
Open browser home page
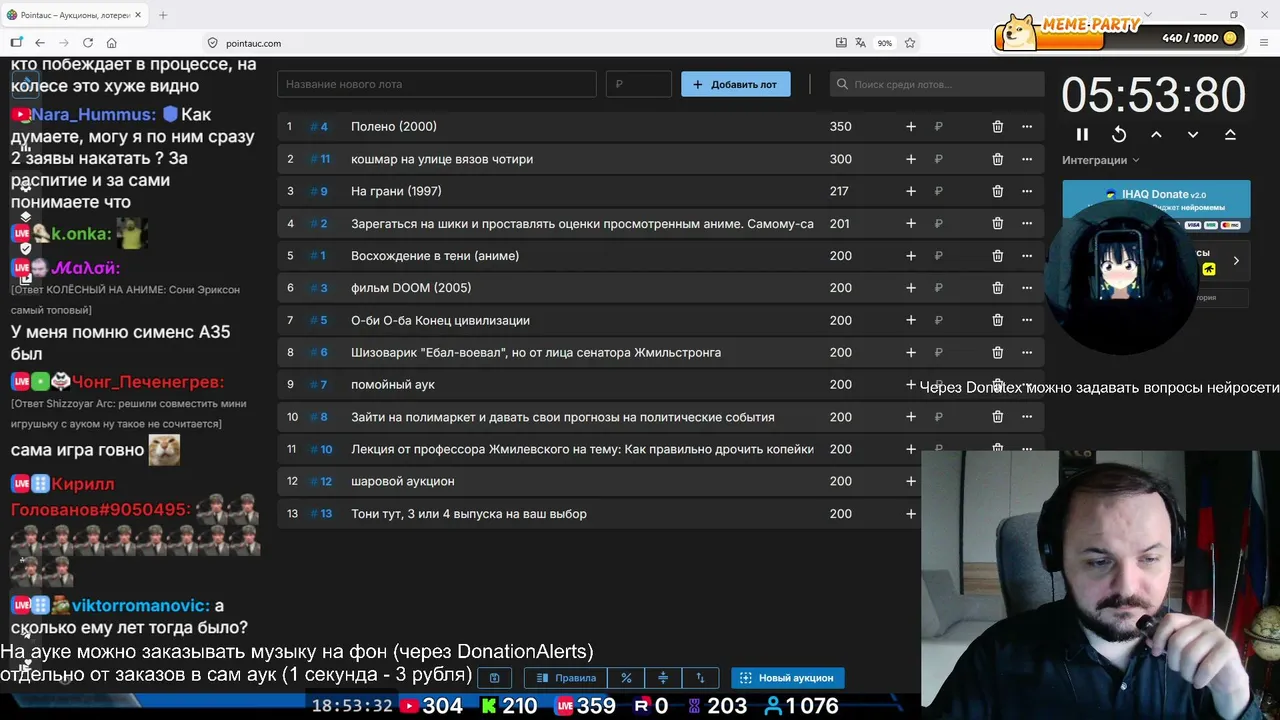click(112, 43)
